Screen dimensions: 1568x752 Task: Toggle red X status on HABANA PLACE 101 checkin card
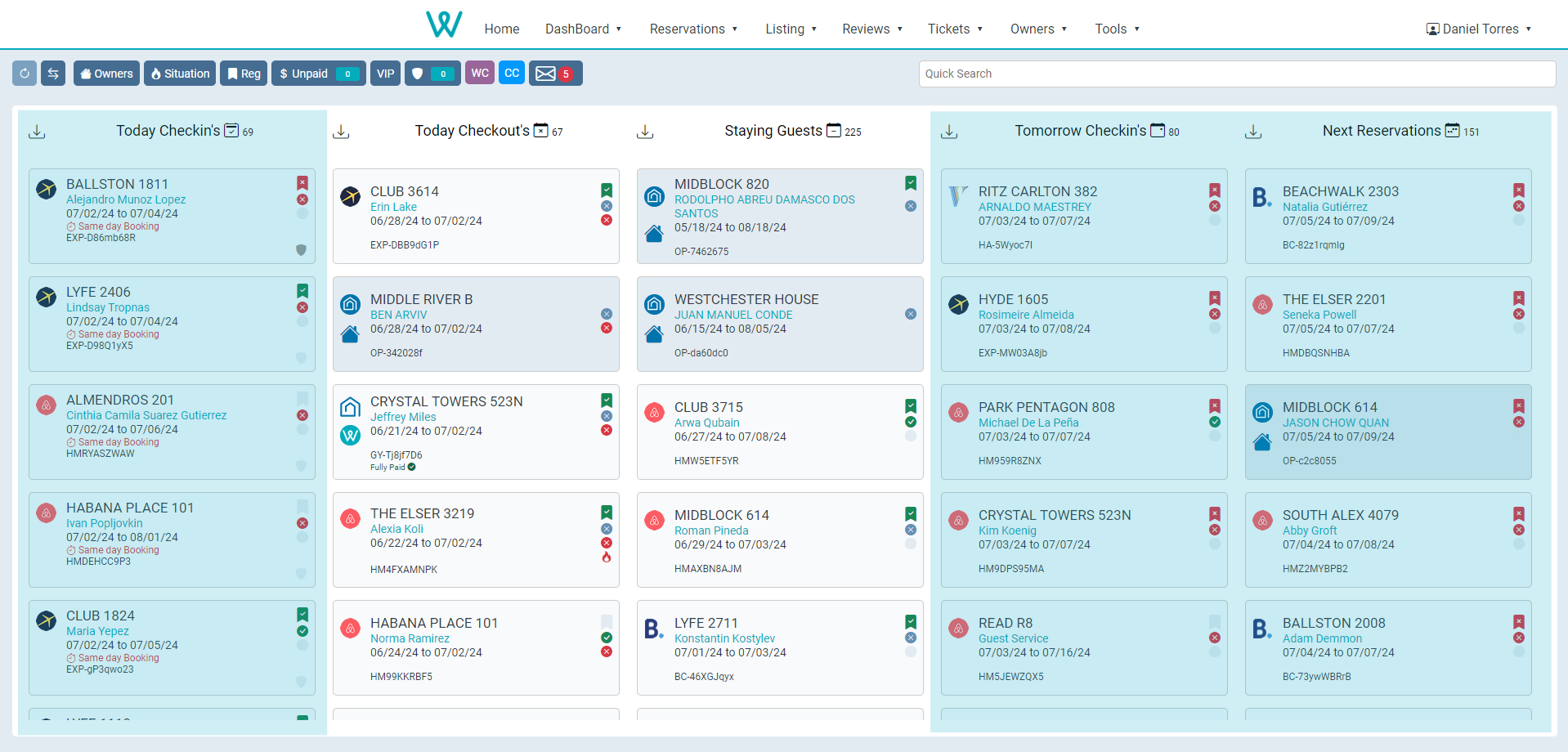[x=302, y=523]
